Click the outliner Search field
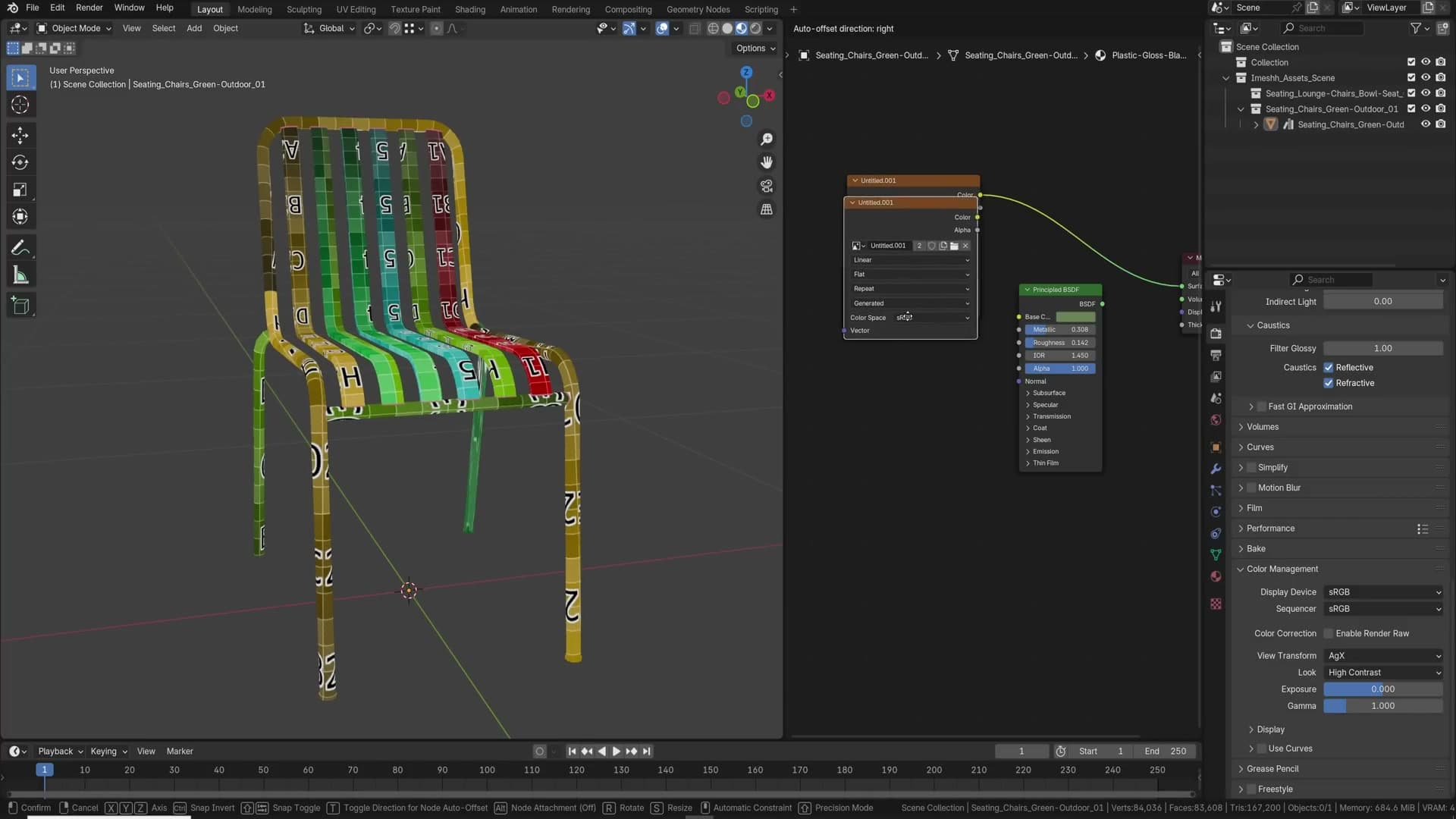The height and width of the screenshot is (819, 1456). [x=1321, y=29]
